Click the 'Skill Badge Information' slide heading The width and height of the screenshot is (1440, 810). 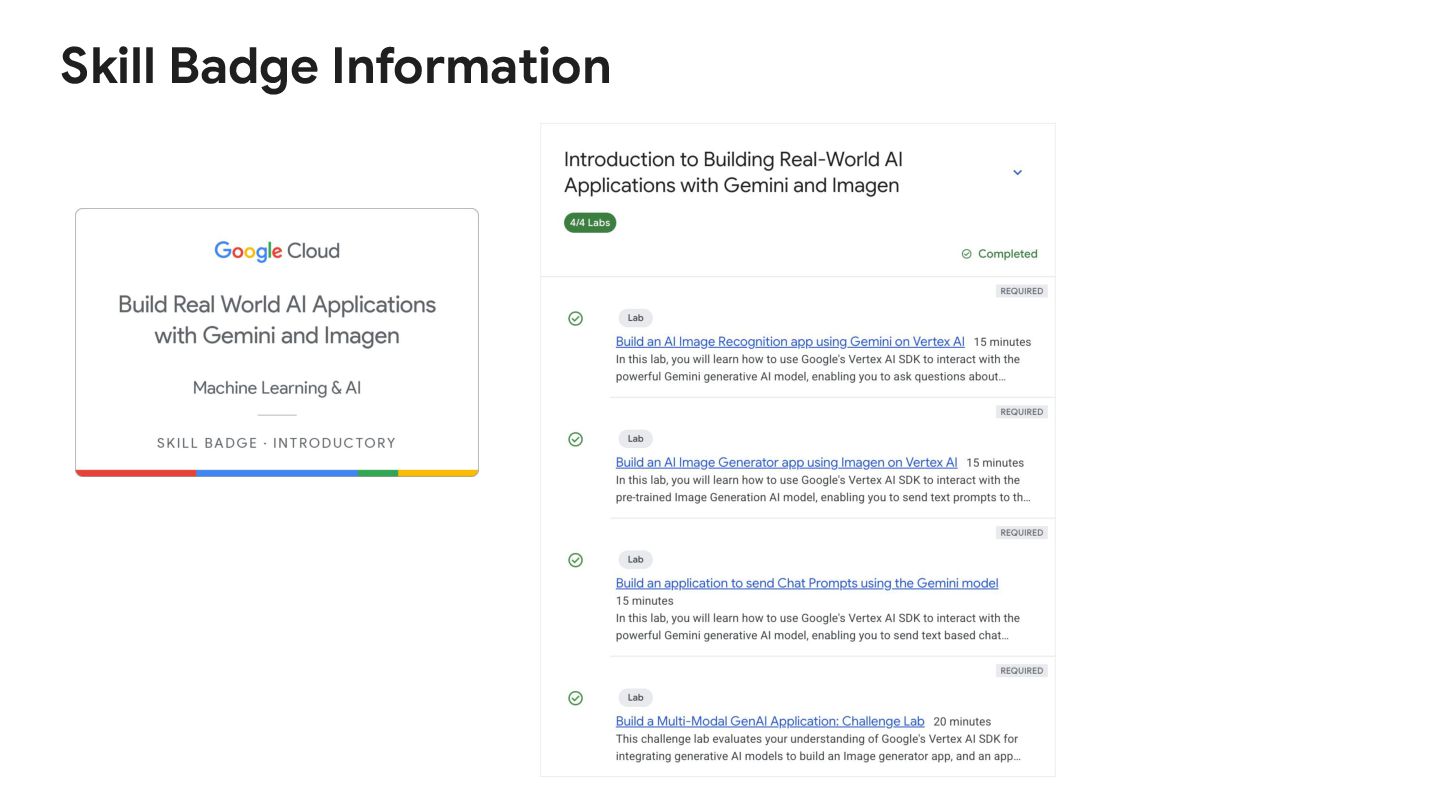pyautogui.click(x=335, y=66)
